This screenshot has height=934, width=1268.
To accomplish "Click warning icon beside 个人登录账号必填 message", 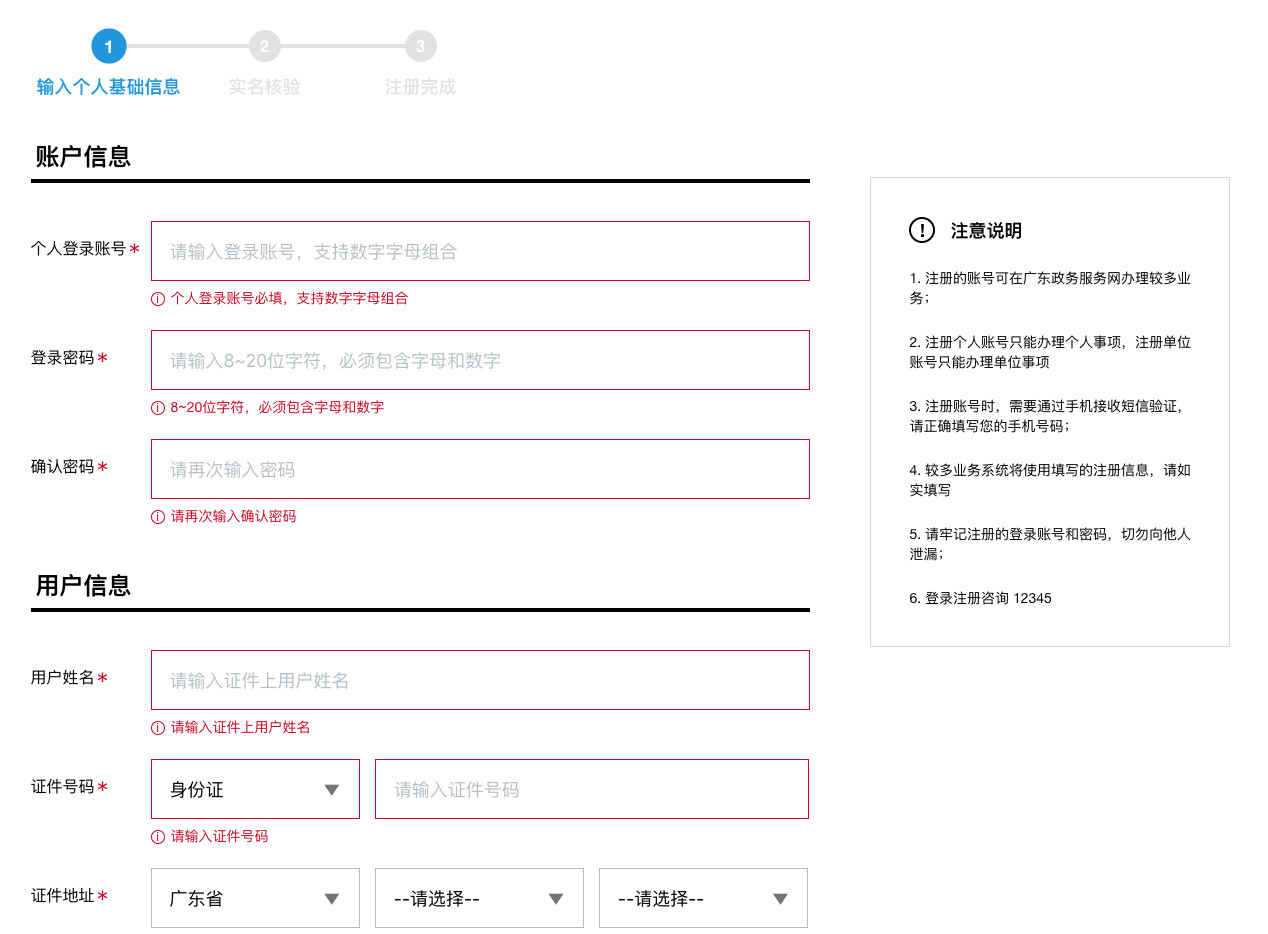I will (158, 299).
